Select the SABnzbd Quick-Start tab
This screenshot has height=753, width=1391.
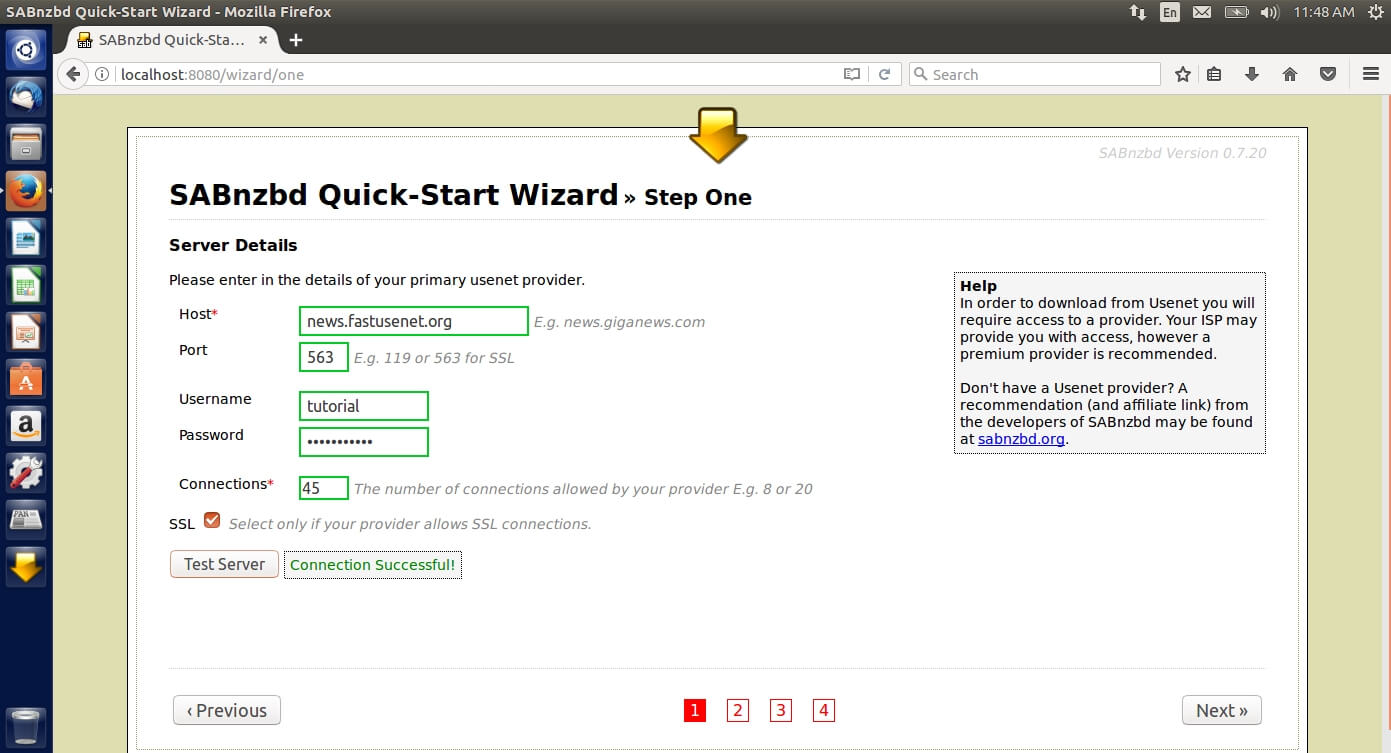tap(169, 40)
